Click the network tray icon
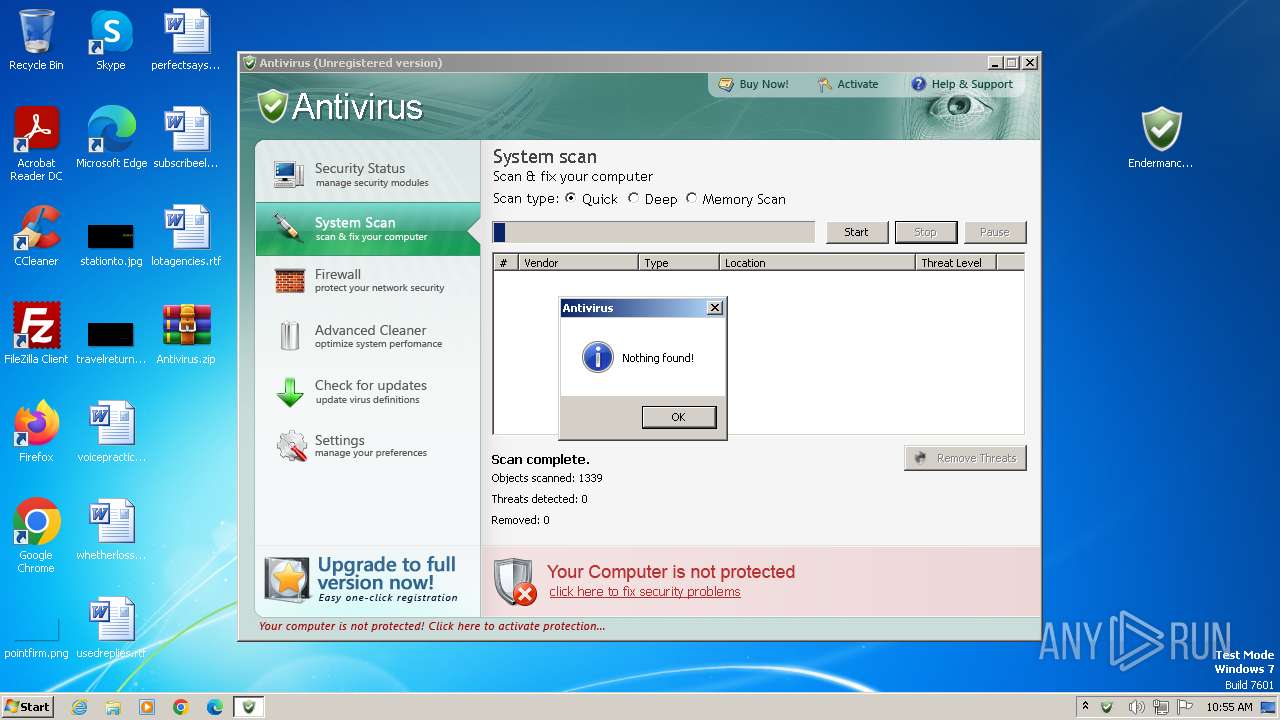 point(1160,707)
